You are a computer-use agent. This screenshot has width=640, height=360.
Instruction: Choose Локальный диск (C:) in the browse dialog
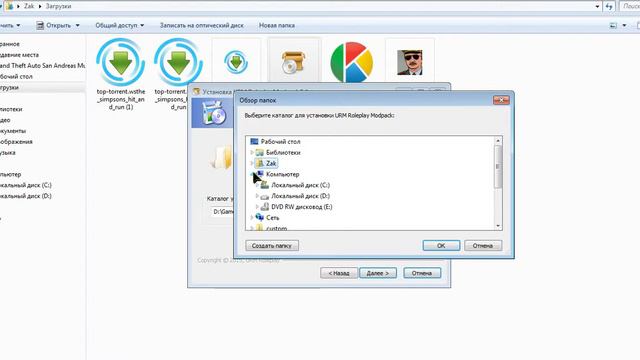pos(300,185)
